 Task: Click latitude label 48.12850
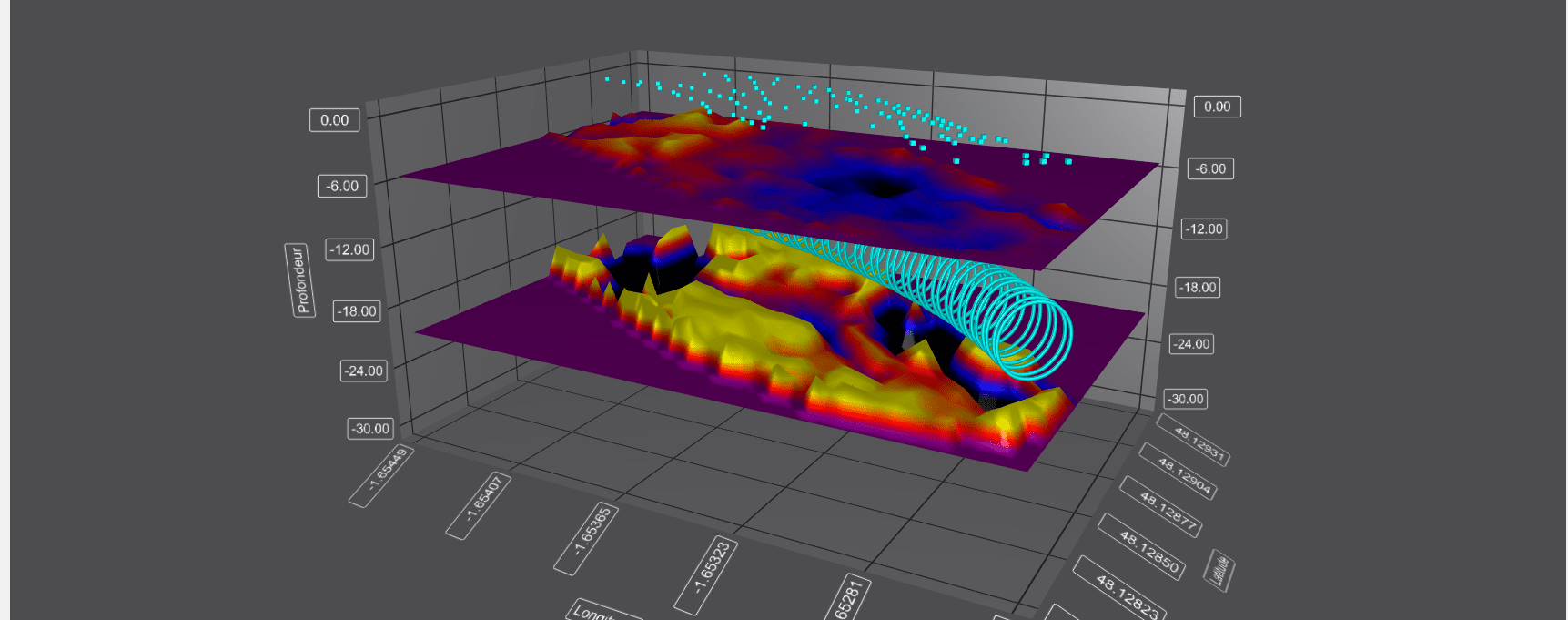[1141, 545]
